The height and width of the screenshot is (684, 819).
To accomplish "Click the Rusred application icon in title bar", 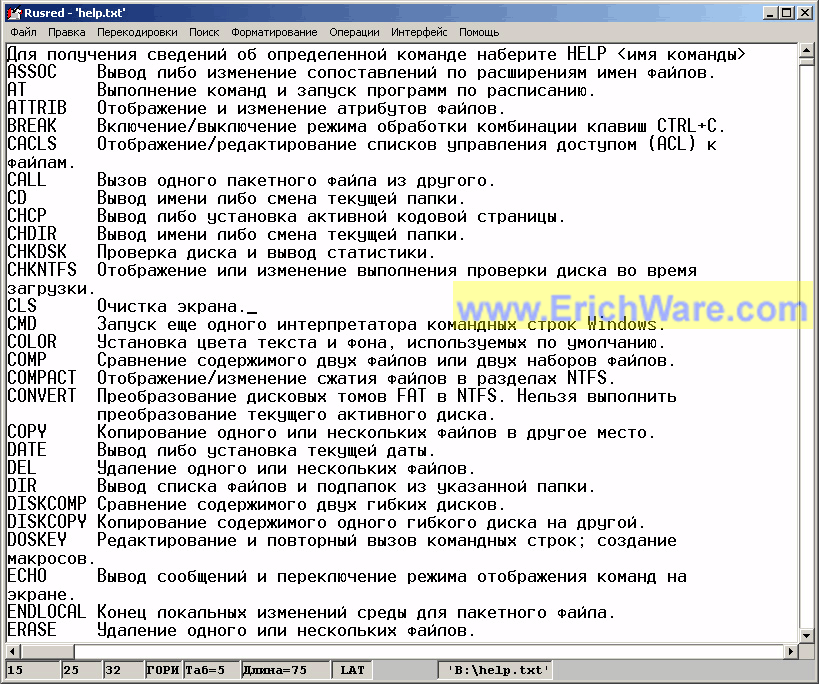I will click(x=13, y=12).
